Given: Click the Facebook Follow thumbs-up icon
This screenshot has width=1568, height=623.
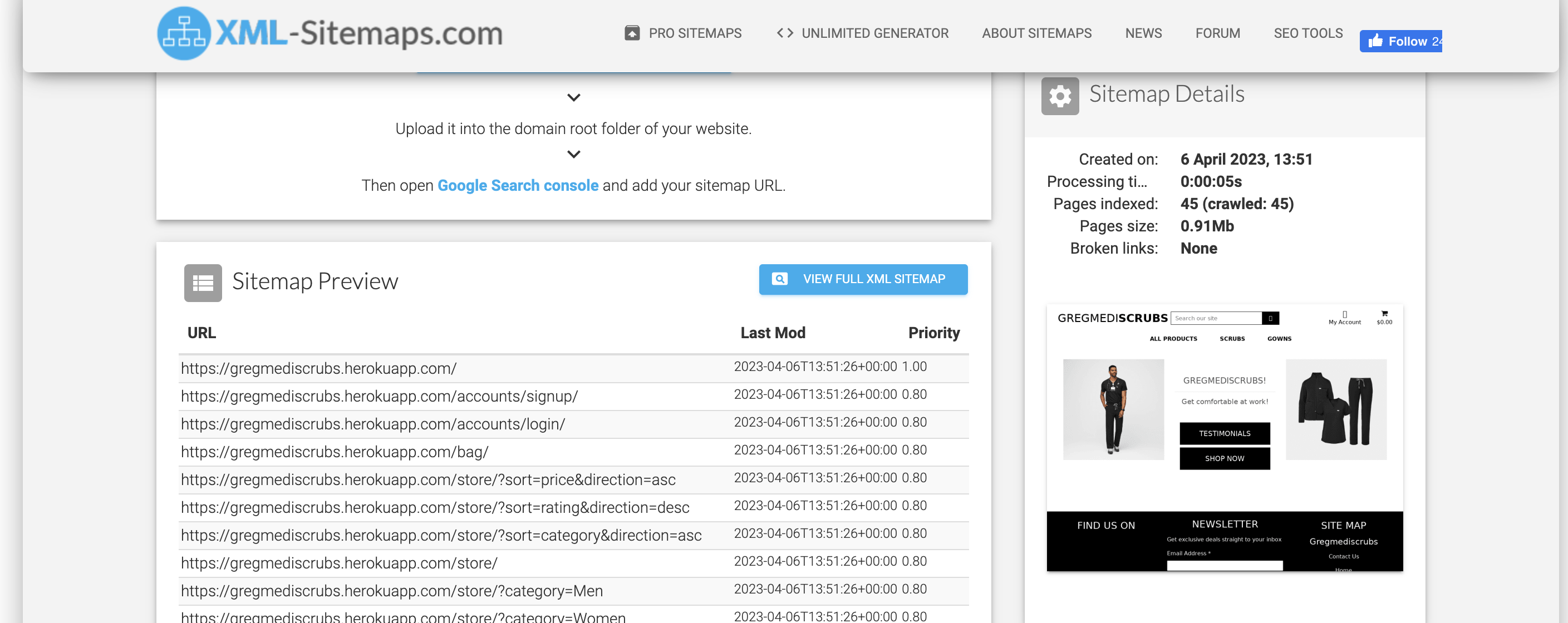Looking at the screenshot, I should (x=1375, y=41).
